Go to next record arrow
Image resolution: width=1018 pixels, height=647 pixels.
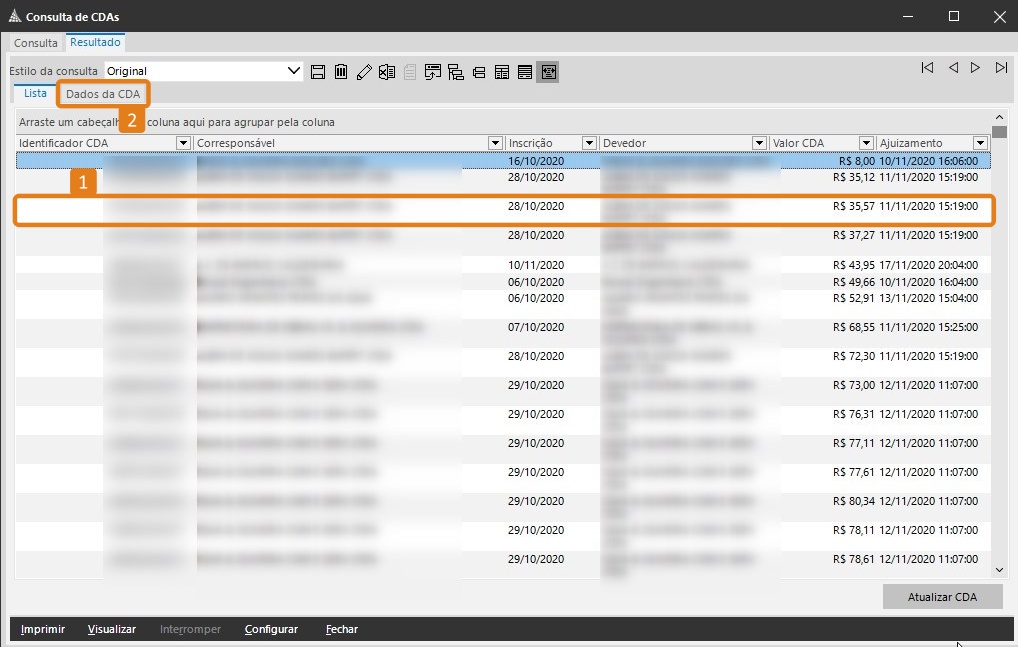[x=976, y=68]
